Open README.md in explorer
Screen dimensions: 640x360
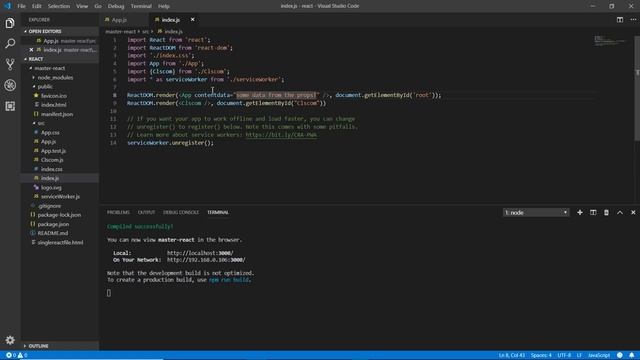point(53,233)
